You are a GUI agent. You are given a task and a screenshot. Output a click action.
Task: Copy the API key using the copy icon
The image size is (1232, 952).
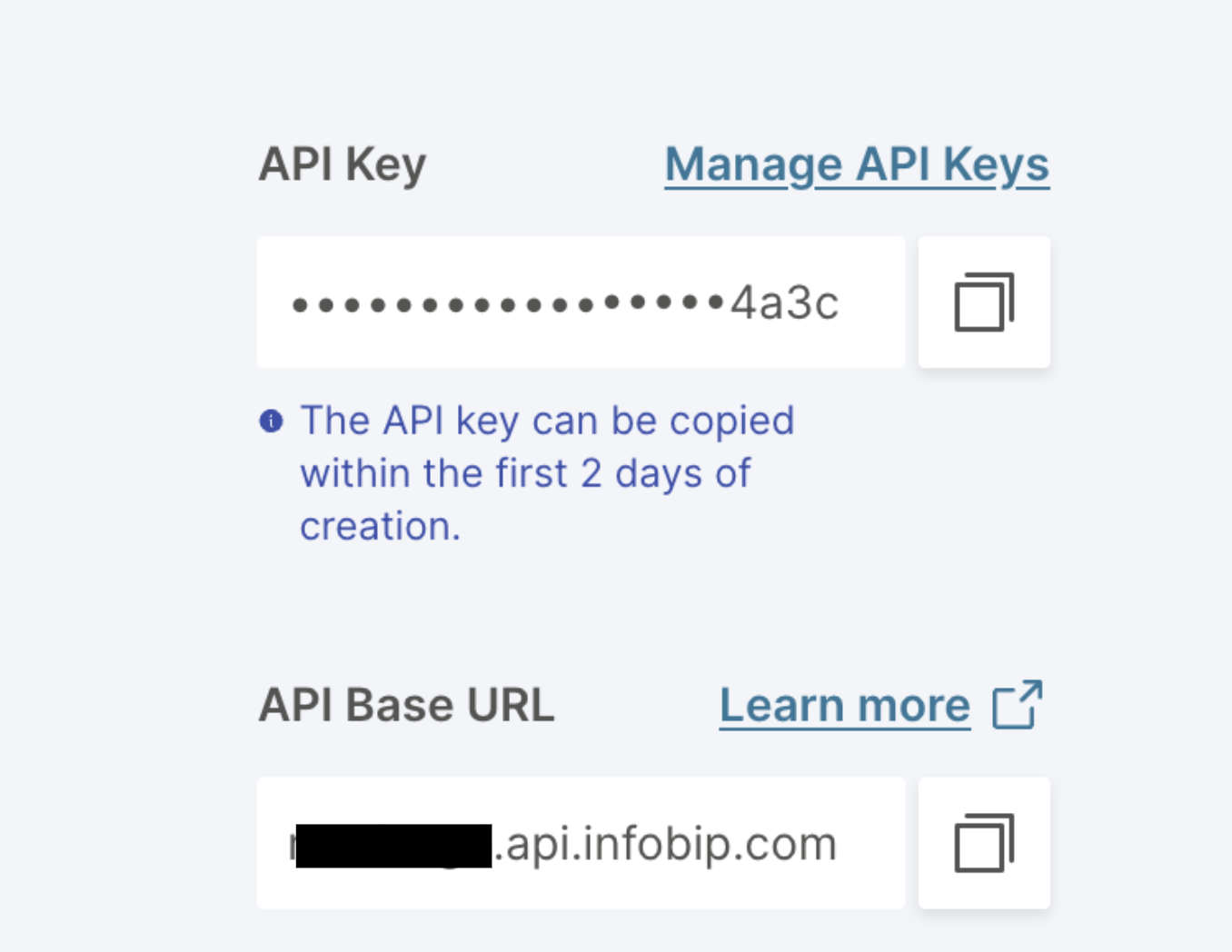pos(984,302)
